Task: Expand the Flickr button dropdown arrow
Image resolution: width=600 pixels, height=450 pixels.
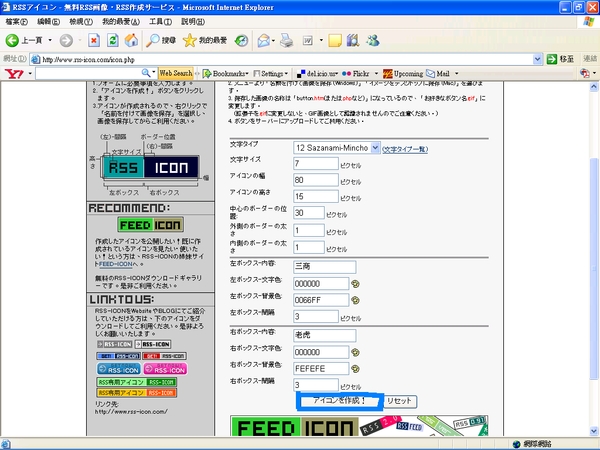Action: 376,73
